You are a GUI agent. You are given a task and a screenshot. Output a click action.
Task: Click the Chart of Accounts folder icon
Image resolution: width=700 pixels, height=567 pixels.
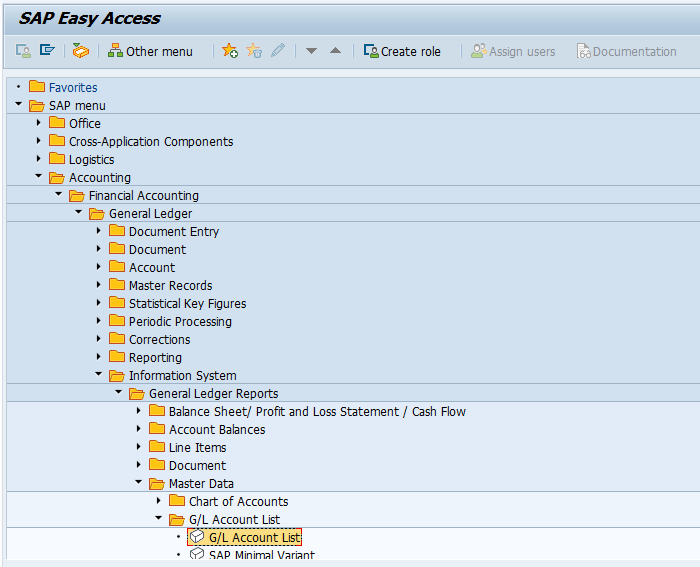pyautogui.click(x=177, y=500)
